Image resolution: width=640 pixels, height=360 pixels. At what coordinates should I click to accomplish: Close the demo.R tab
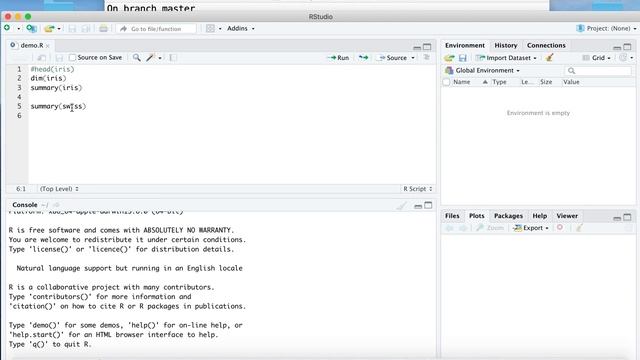(48, 46)
